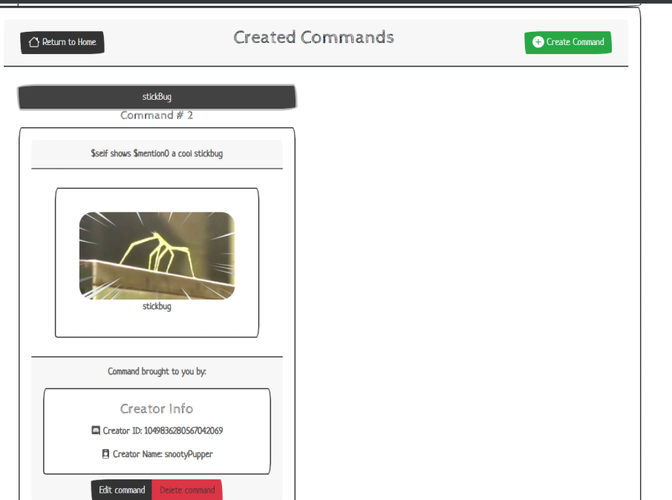Viewport: 672px width, 500px height.
Task: Select the dark stickBug command header bar
Action: click(157, 97)
